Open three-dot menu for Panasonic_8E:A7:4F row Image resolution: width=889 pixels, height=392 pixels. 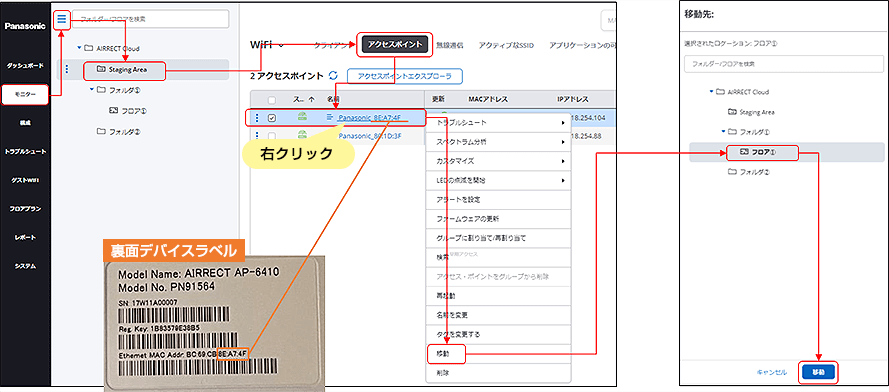click(257, 118)
